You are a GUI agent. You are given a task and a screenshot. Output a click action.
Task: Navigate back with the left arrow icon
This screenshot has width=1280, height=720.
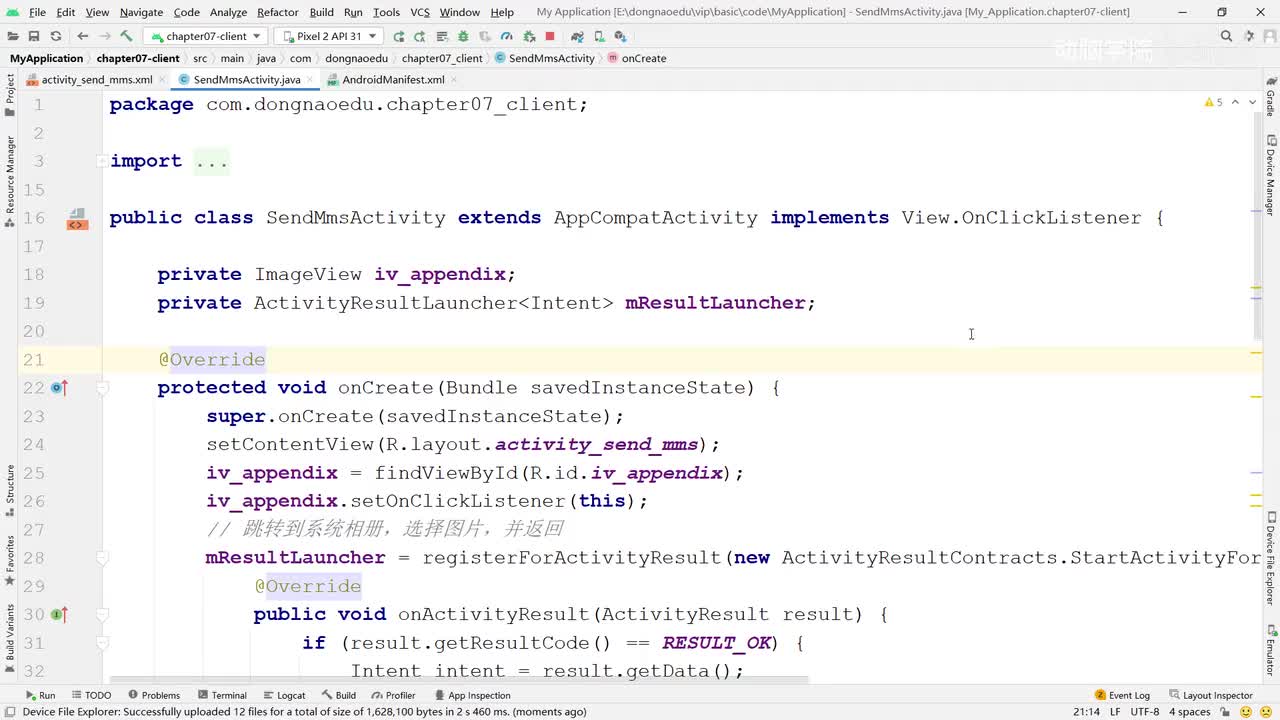pos(83,36)
